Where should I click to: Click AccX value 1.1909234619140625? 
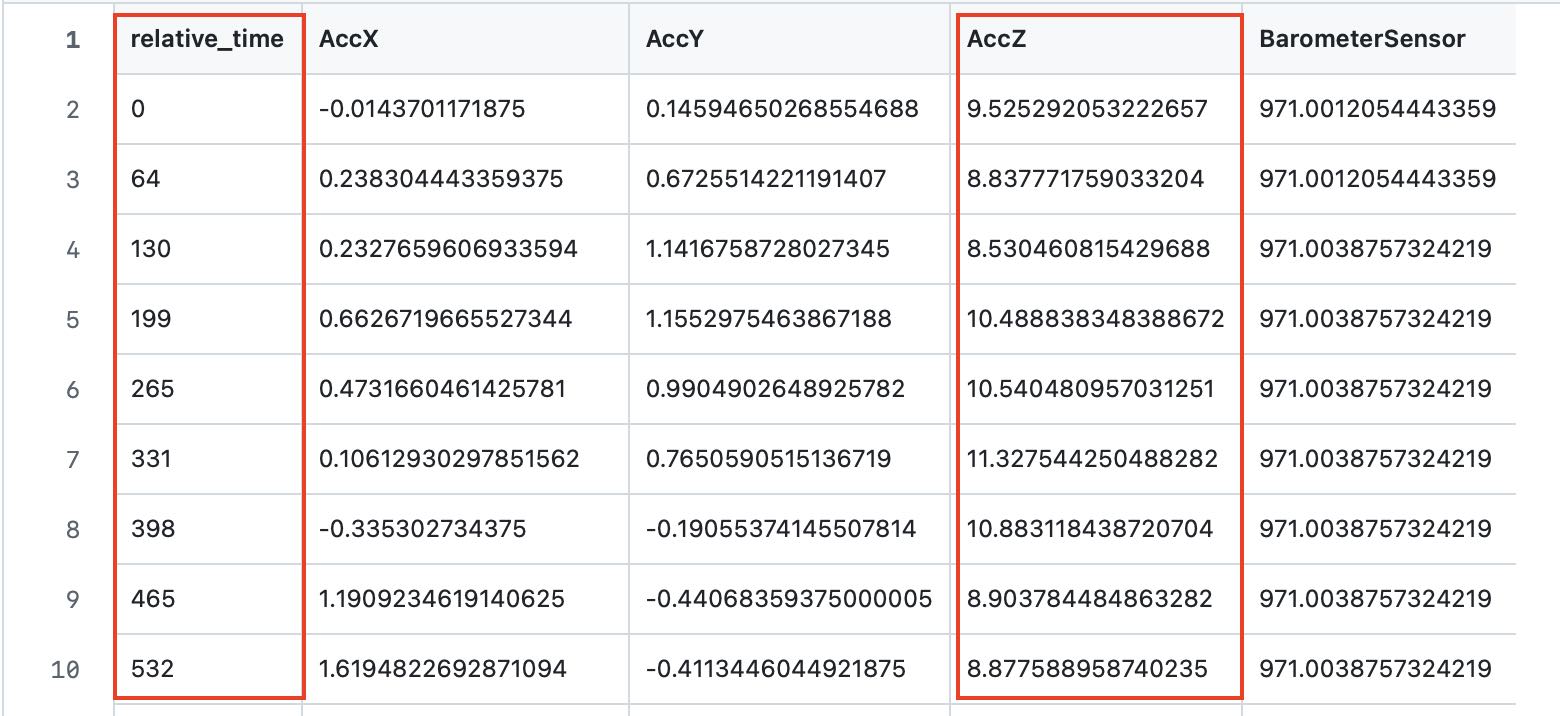point(442,599)
